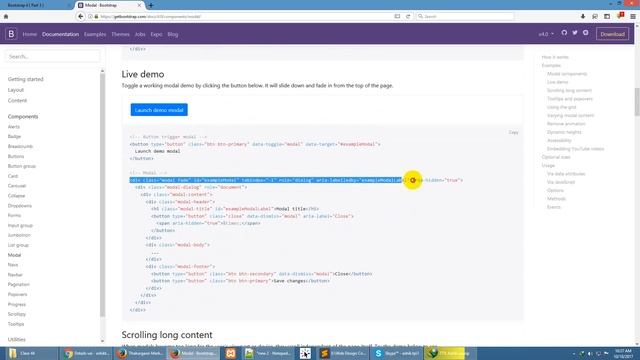Open the Twitter icon link in navbar
Viewport: 640px width, 360px height.
click(575, 33)
